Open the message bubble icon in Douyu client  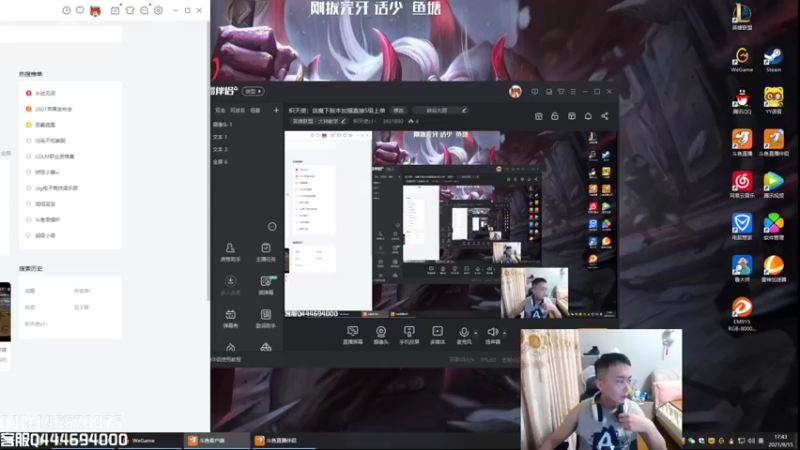[x=144, y=10]
